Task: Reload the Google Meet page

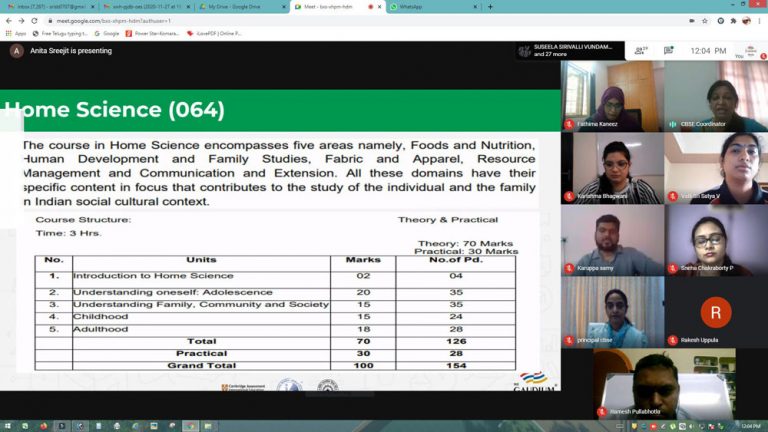Action: pyautogui.click(x=34, y=21)
